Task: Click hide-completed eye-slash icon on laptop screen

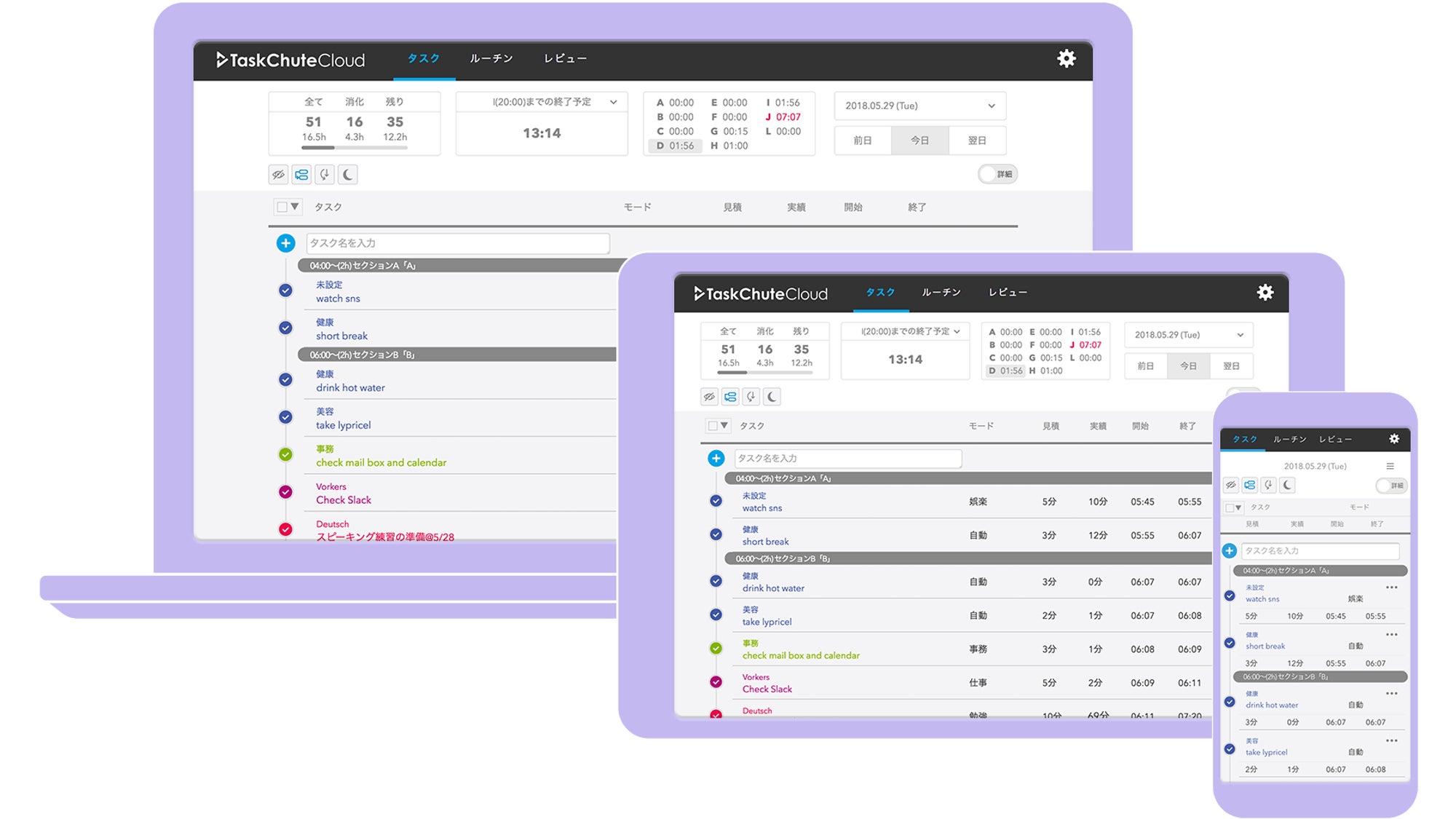Action: (x=278, y=175)
